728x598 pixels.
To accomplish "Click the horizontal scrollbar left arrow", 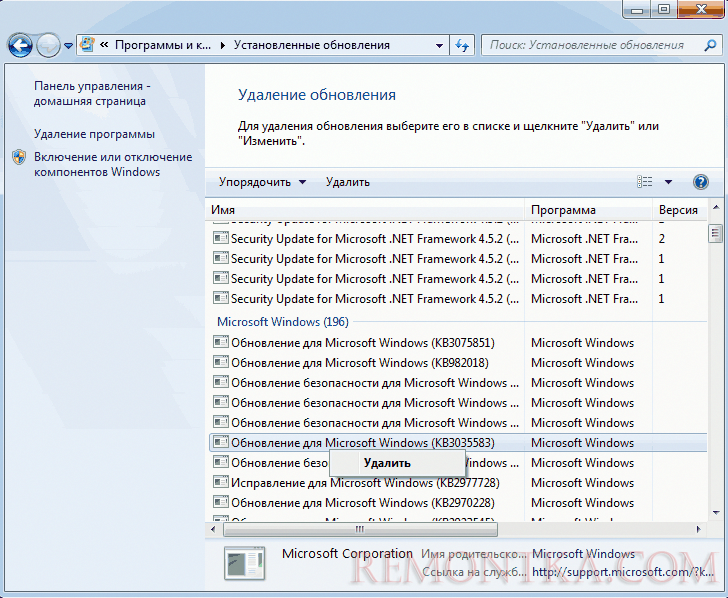I will tap(213, 529).
